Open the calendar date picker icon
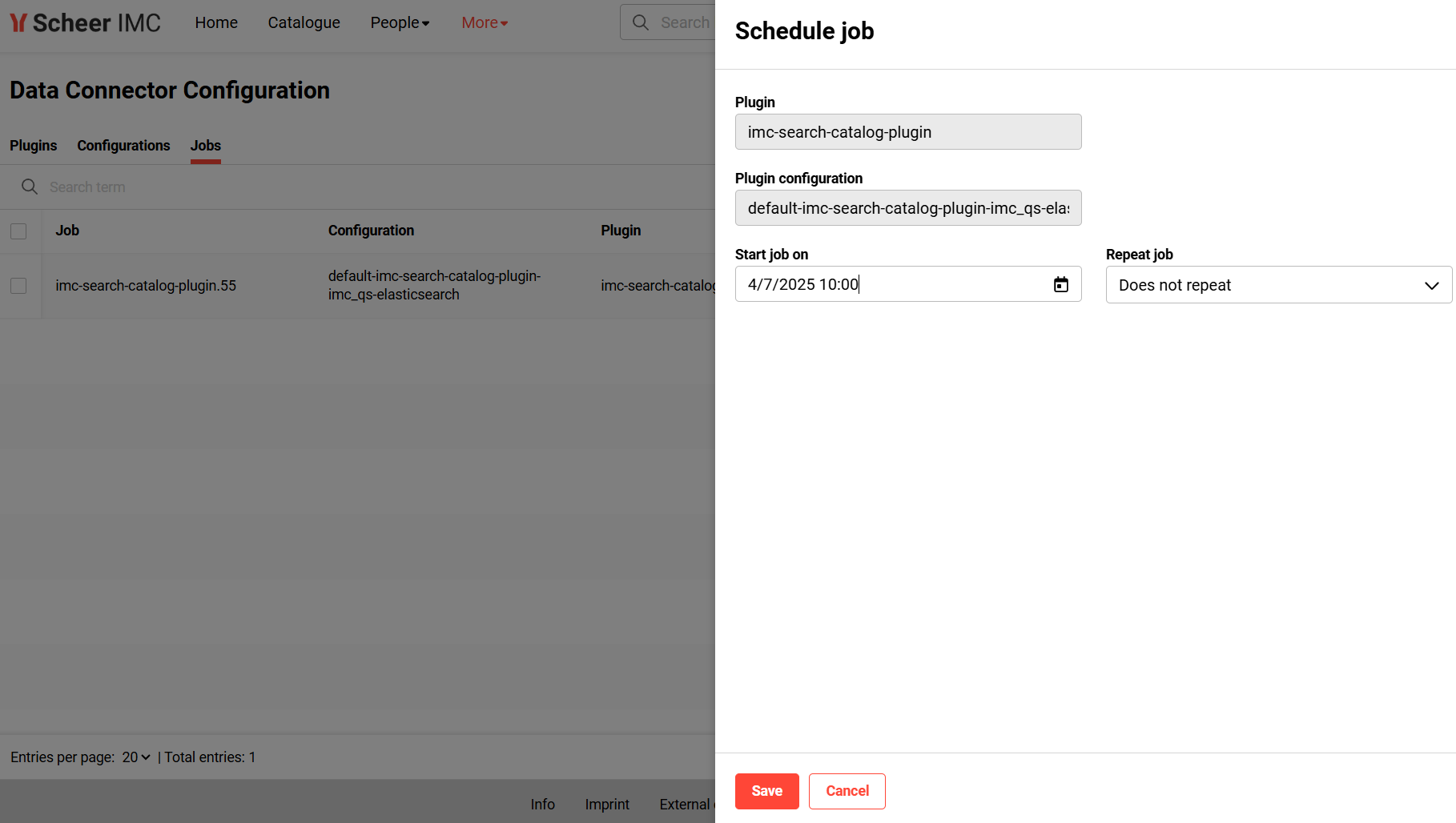 (1060, 284)
